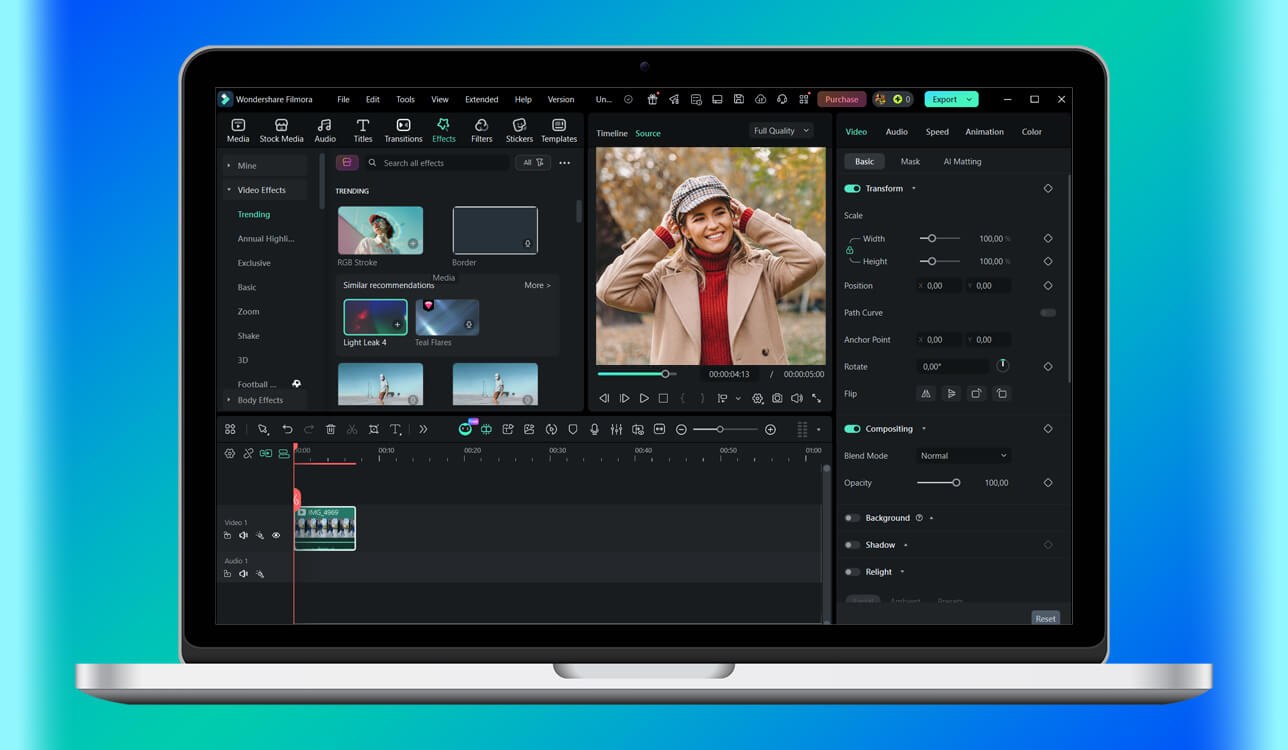Click the save project floppy icon

(x=738, y=99)
